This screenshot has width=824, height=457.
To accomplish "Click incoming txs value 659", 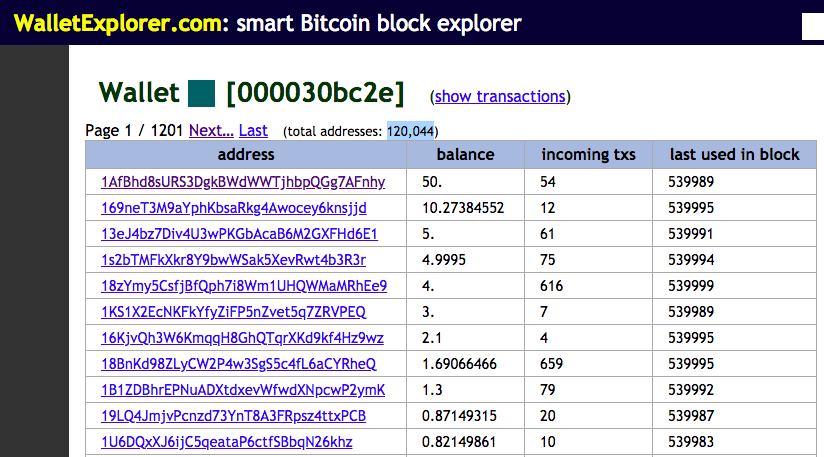I will pyautogui.click(x=551, y=364).
